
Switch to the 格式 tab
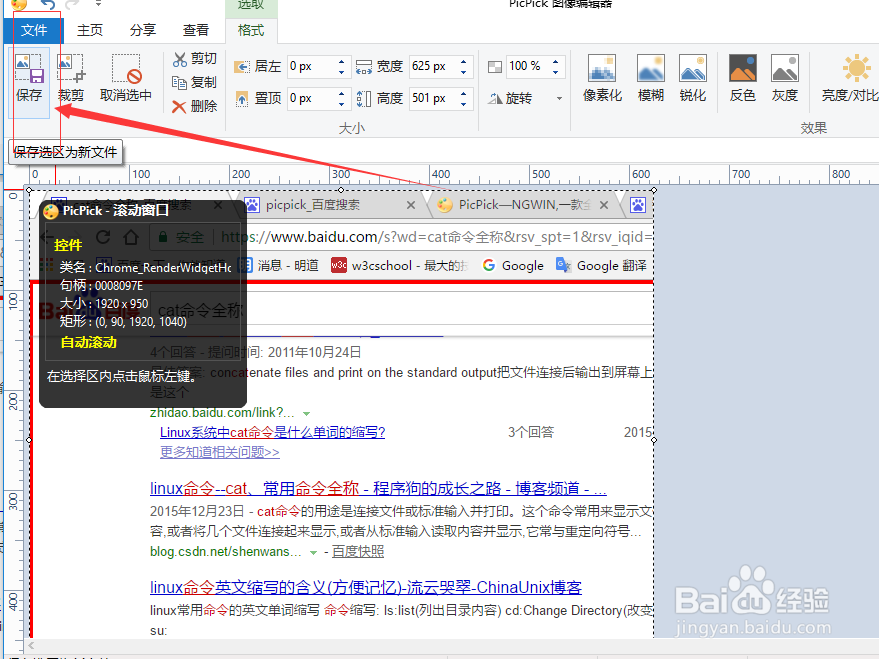point(251,30)
